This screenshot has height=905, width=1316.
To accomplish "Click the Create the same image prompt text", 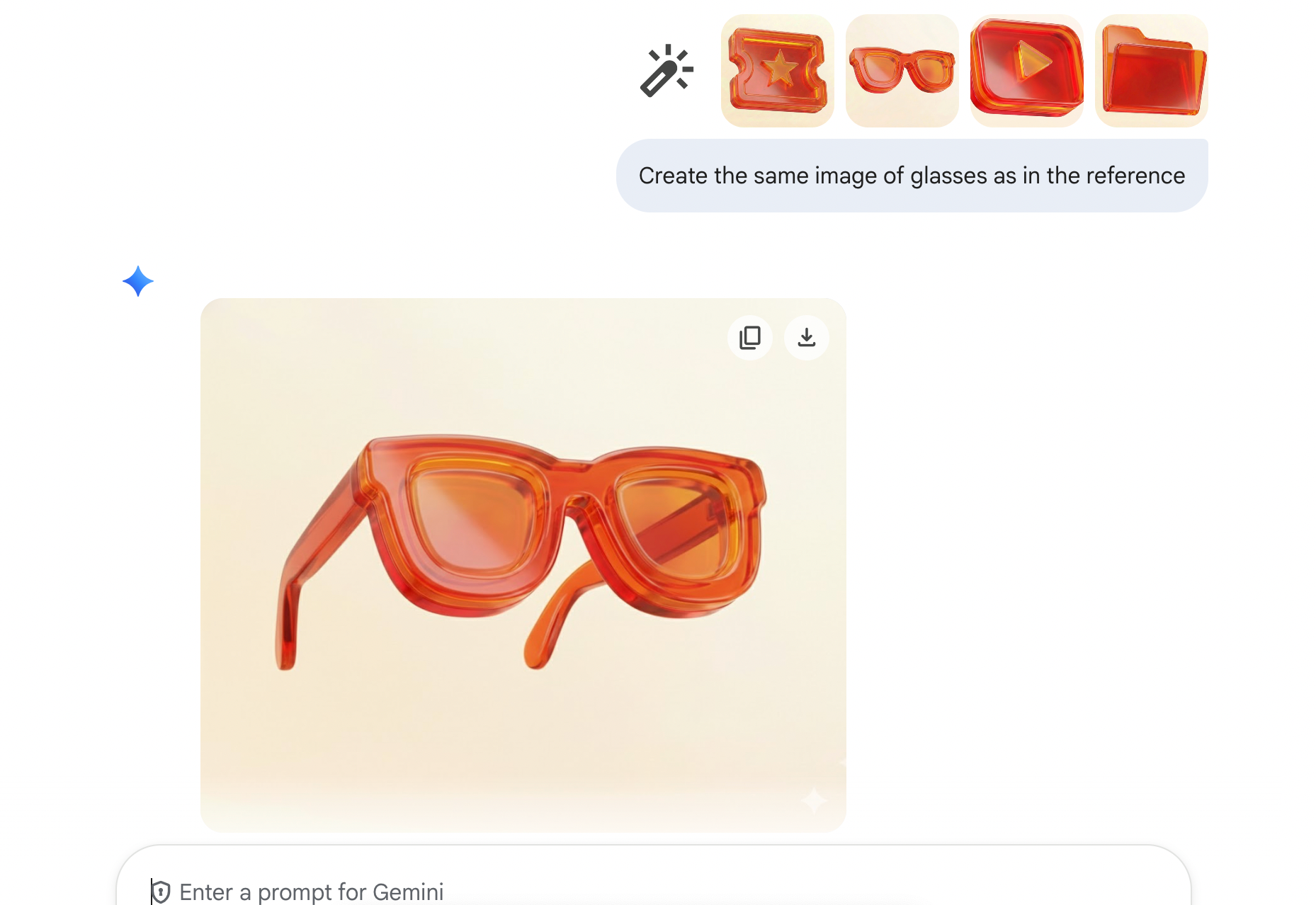I will point(911,176).
